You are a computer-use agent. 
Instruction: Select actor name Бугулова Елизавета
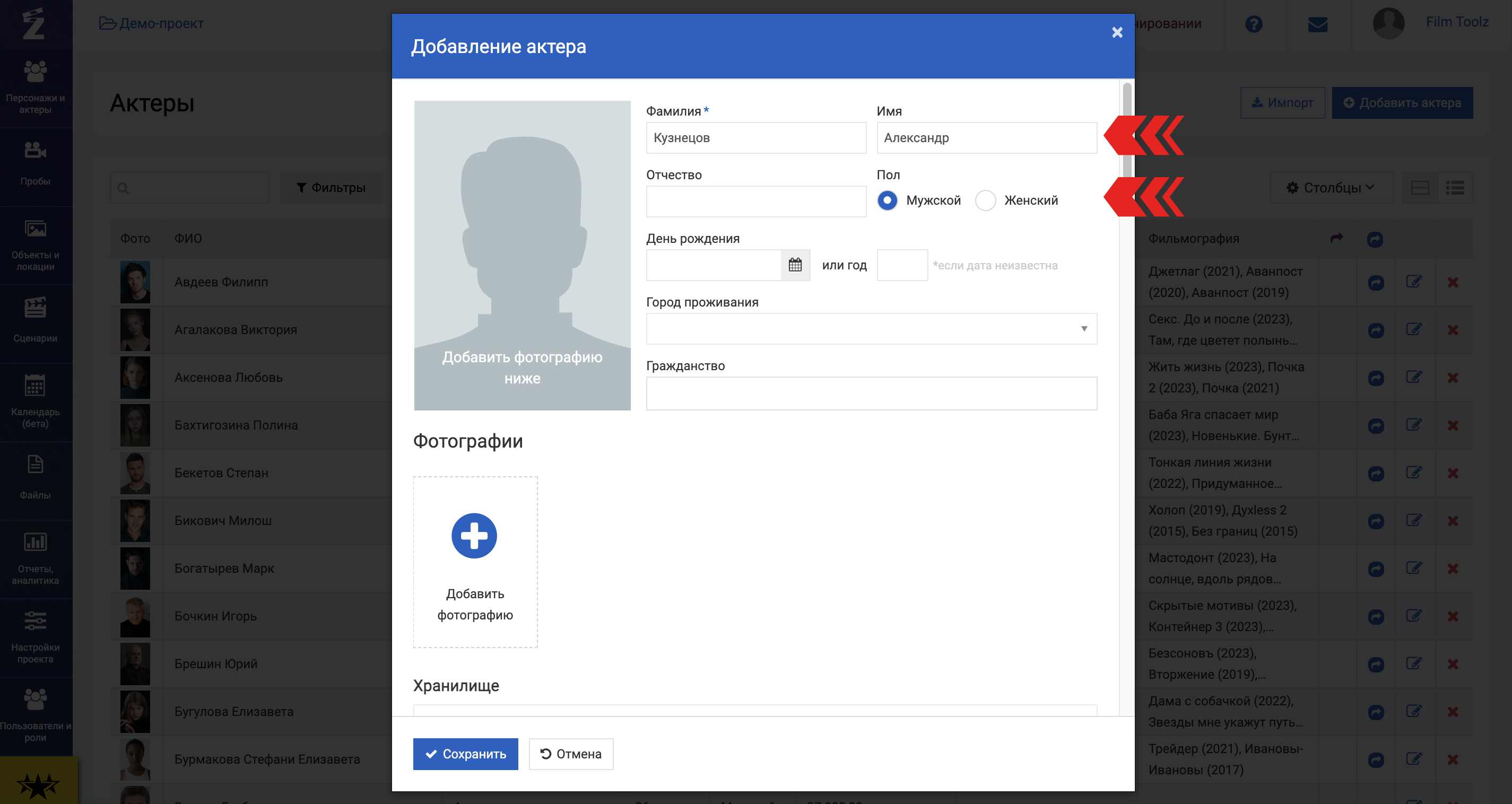pos(233,711)
